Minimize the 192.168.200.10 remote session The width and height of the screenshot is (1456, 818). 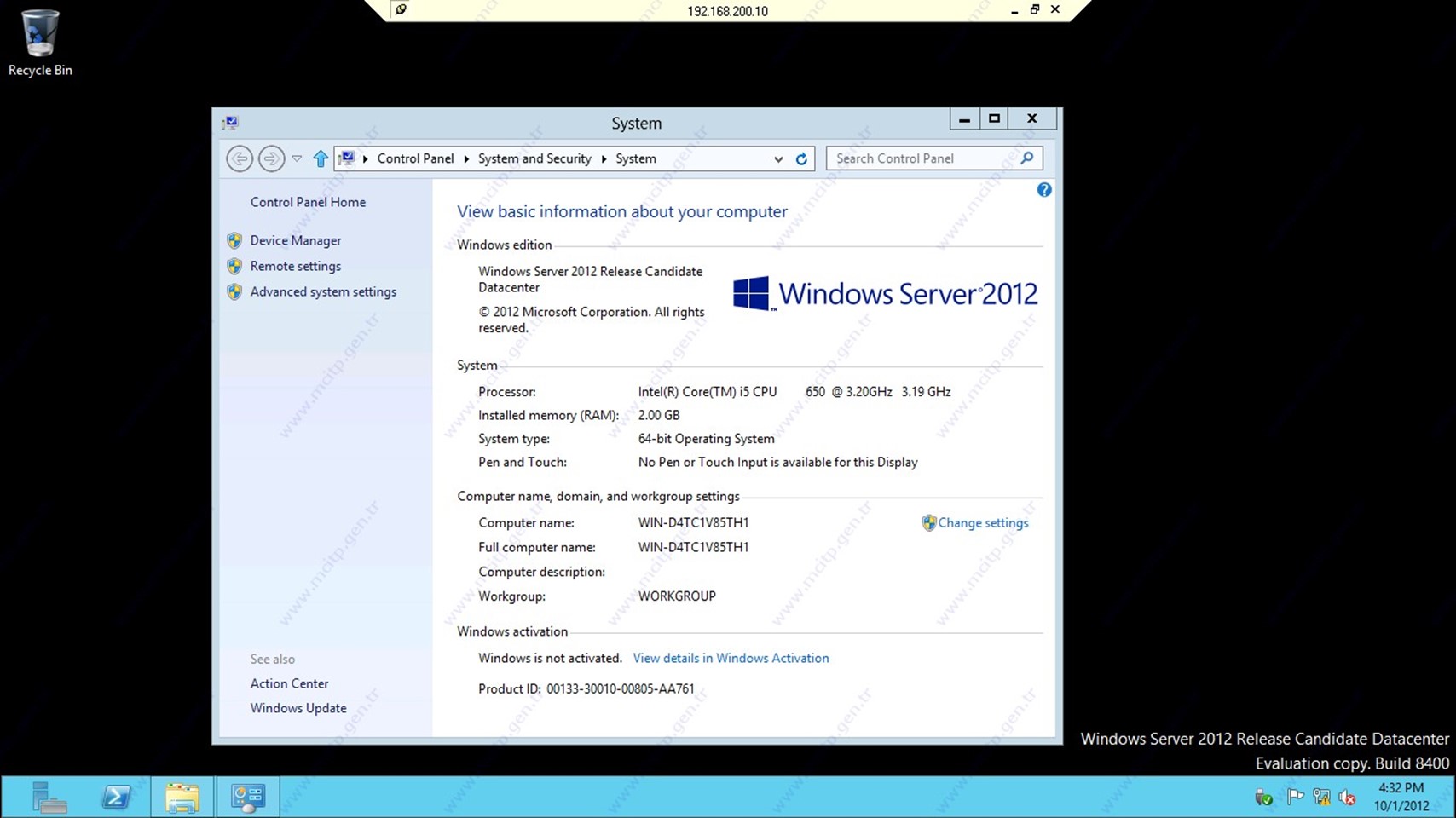click(x=1014, y=10)
